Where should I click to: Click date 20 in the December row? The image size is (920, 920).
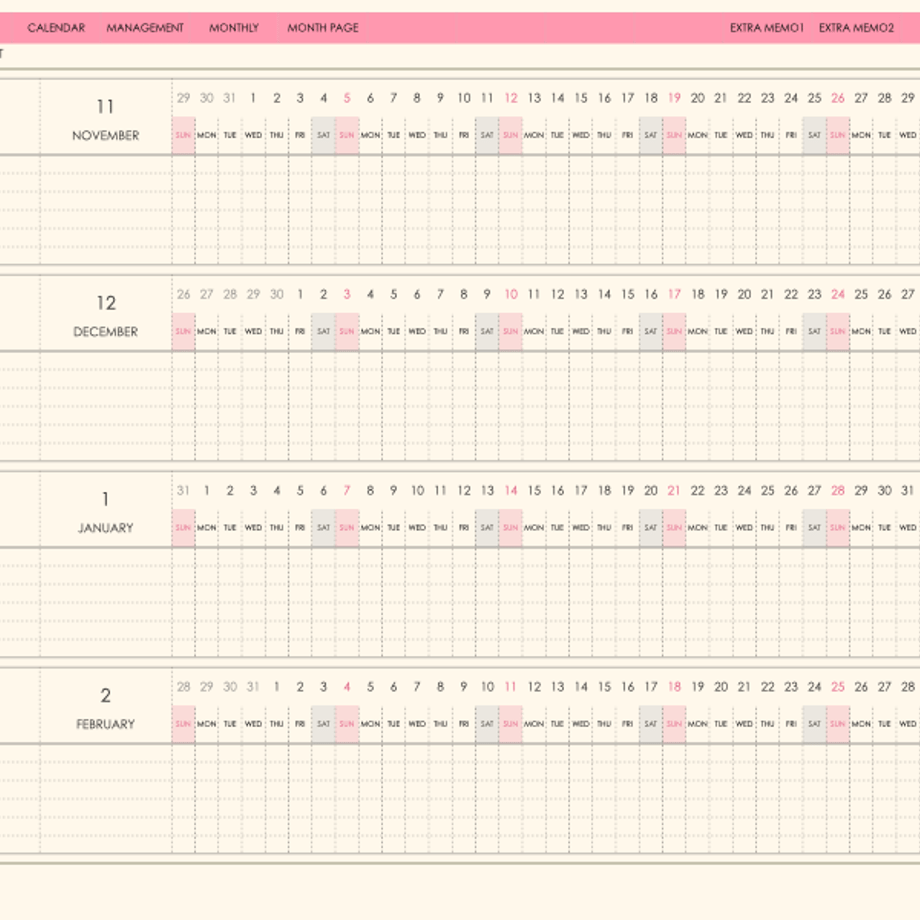click(745, 294)
